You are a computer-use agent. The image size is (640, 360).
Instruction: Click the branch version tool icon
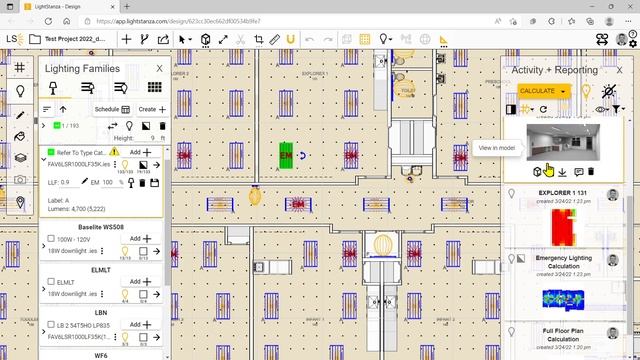pyautogui.click(x=144, y=39)
